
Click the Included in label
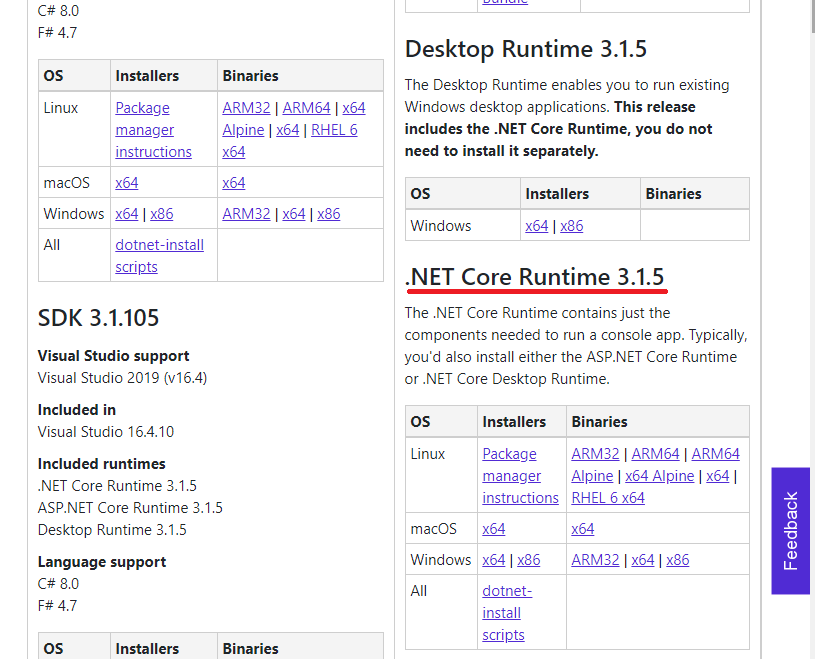(x=76, y=410)
